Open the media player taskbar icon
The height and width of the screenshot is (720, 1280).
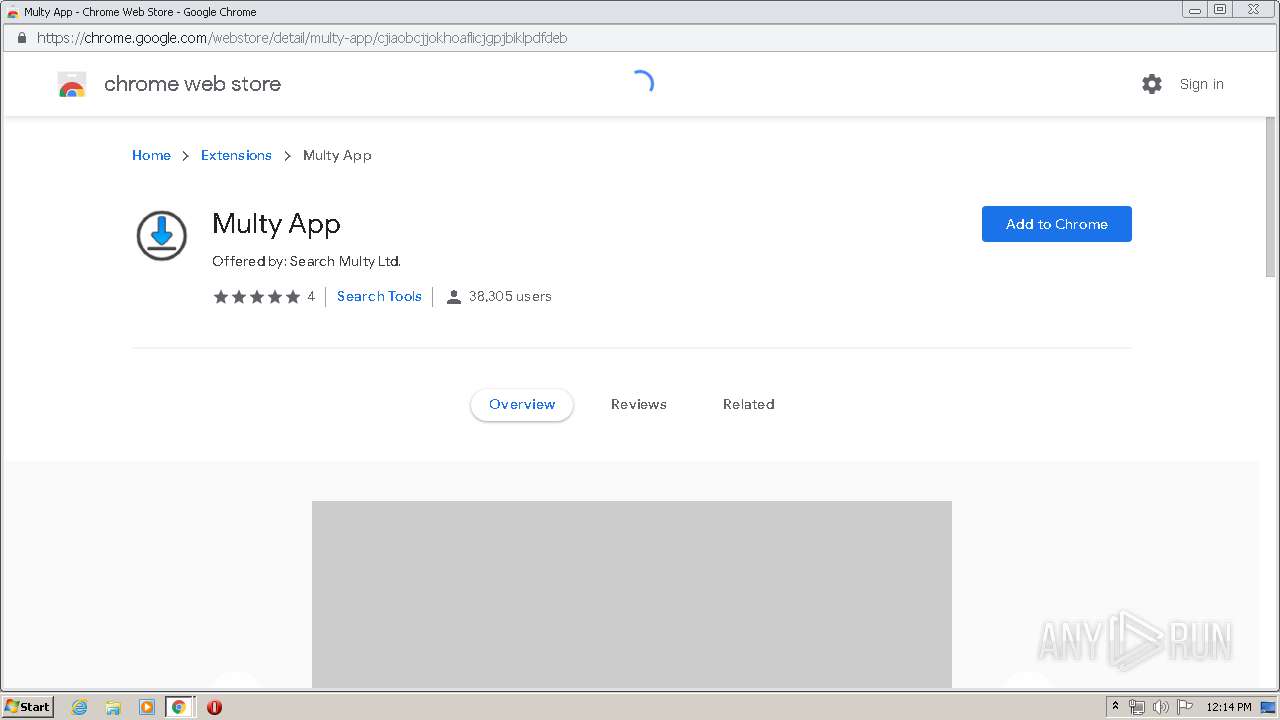coord(146,707)
